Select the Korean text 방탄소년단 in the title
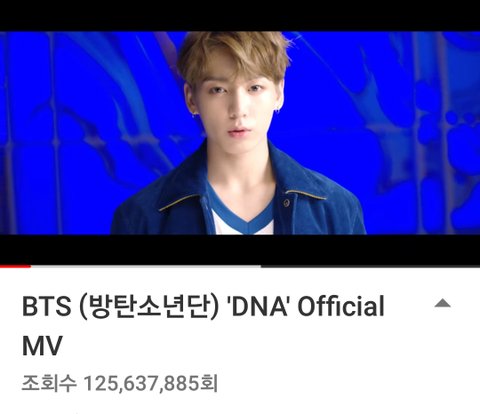 point(149,307)
